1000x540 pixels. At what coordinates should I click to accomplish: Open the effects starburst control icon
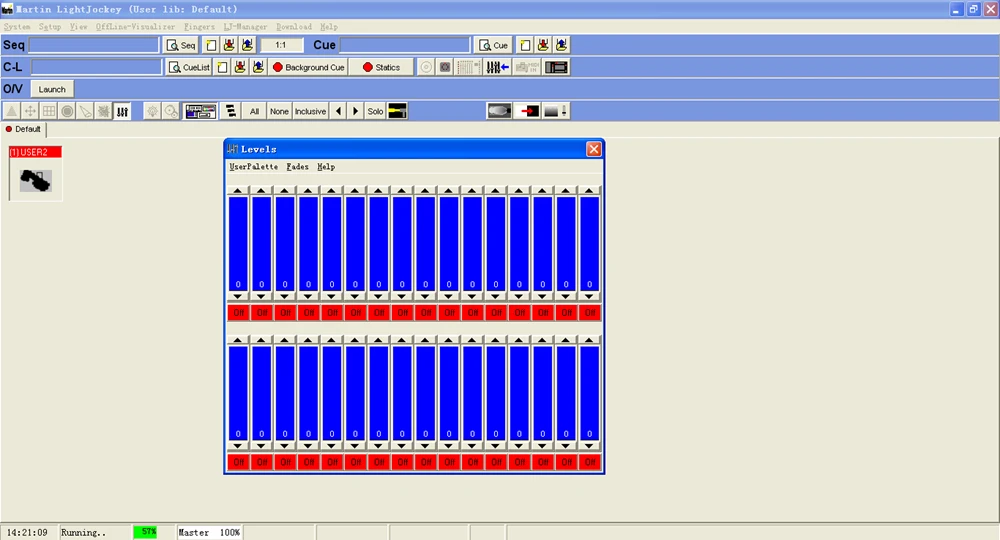[x=103, y=111]
